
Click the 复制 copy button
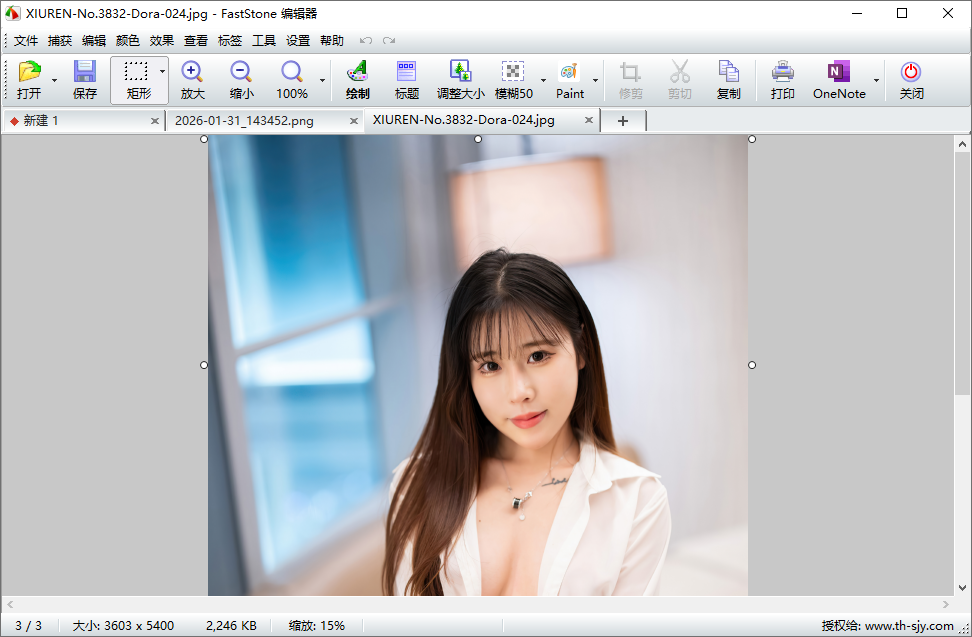click(x=729, y=80)
